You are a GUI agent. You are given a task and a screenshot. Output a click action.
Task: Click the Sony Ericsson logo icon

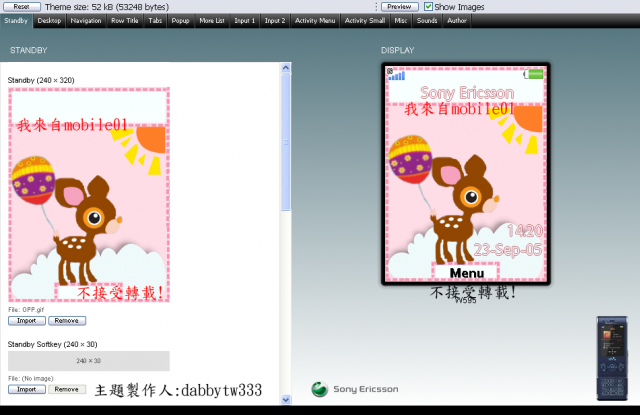[x=320, y=389]
